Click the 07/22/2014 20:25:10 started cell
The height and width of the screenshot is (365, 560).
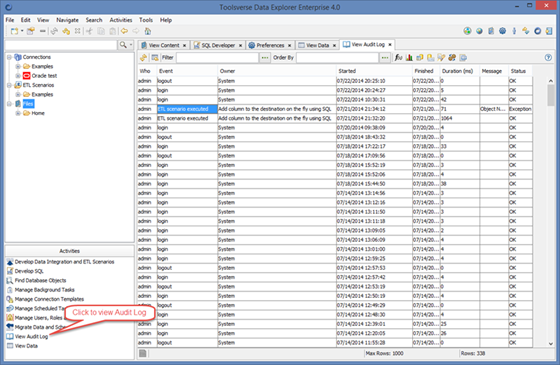pyautogui.click(x=374, y=81)
